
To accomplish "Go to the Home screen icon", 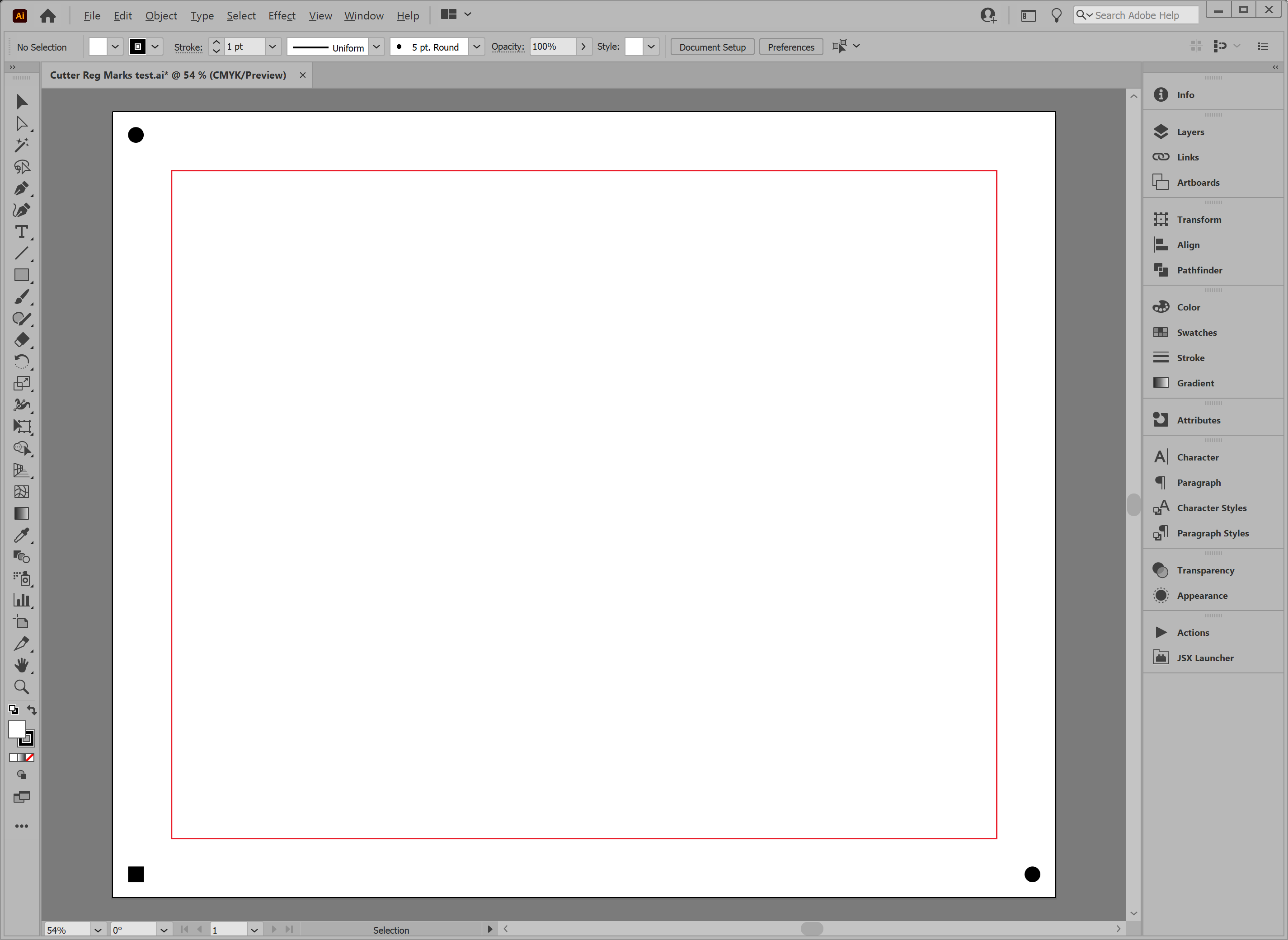I will tap(48, 15).
